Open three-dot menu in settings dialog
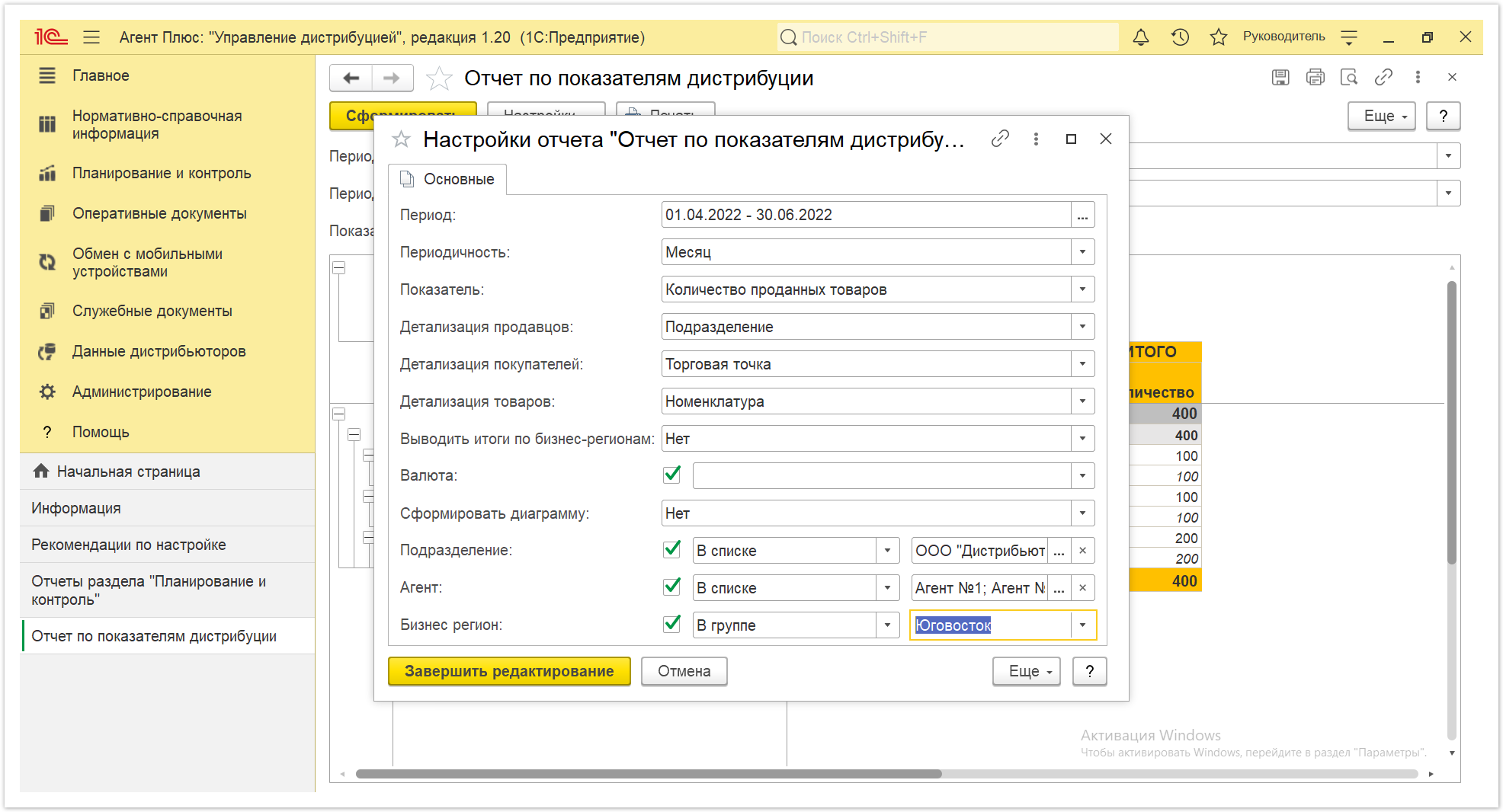Screen dimensions: 1503x812 pyautogui.click(x=1036, y=139)
